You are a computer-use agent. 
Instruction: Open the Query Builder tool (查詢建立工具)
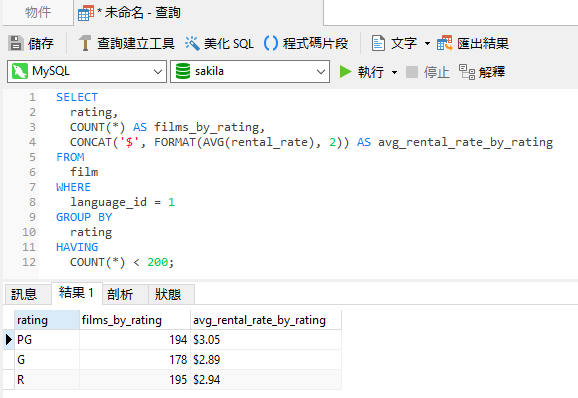click(x=126, y=43)
